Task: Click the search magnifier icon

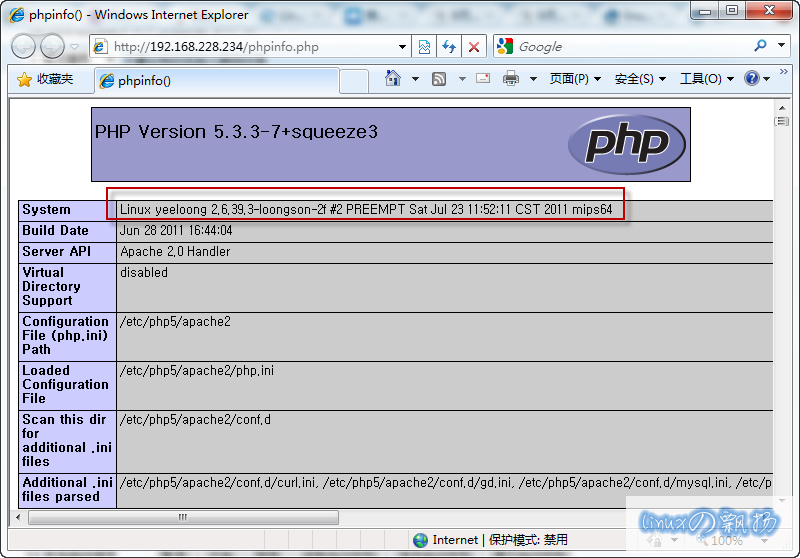Action: 760,46
